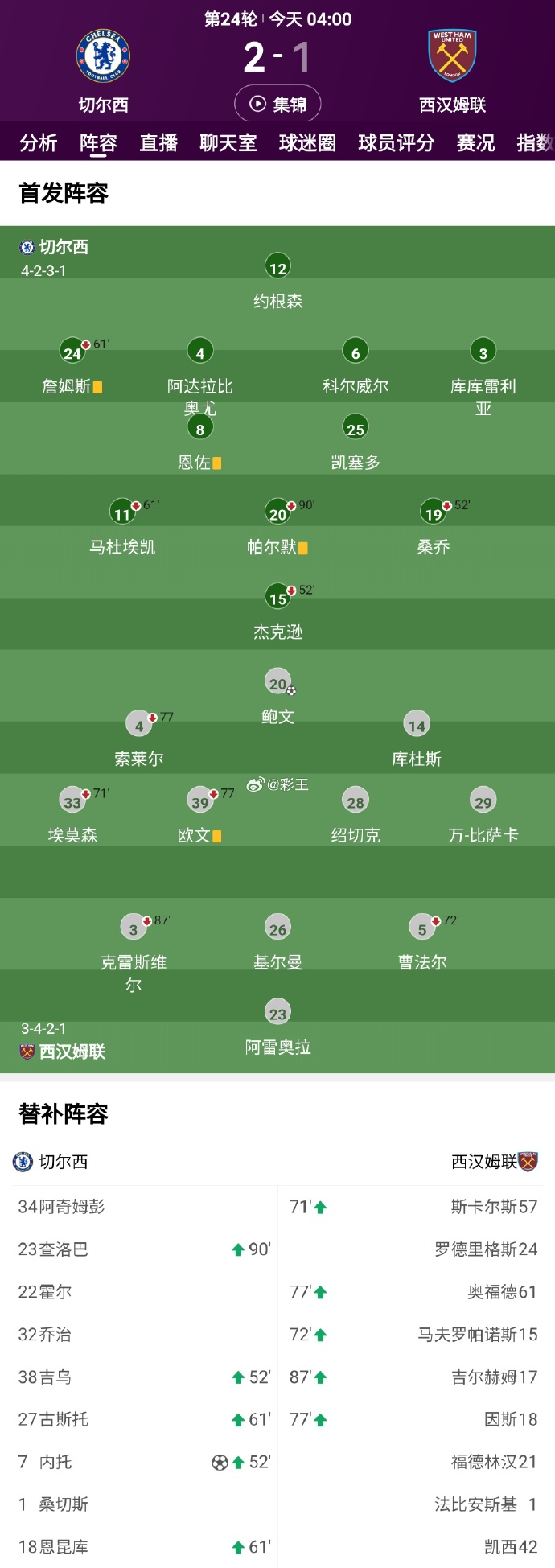Screen dimensions: 555x1568
Task: Select the 聊天室 tab
Action: tap(228, 143)
